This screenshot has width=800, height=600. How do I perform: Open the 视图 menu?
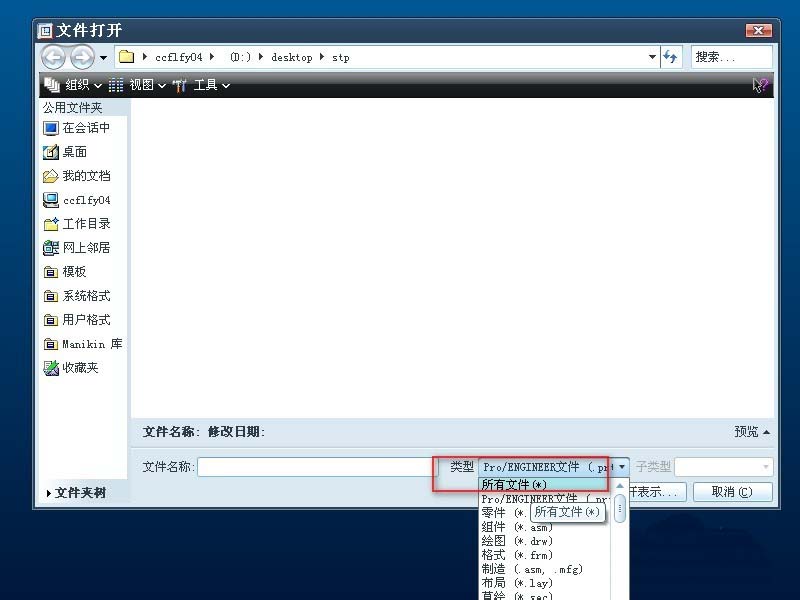140,85
